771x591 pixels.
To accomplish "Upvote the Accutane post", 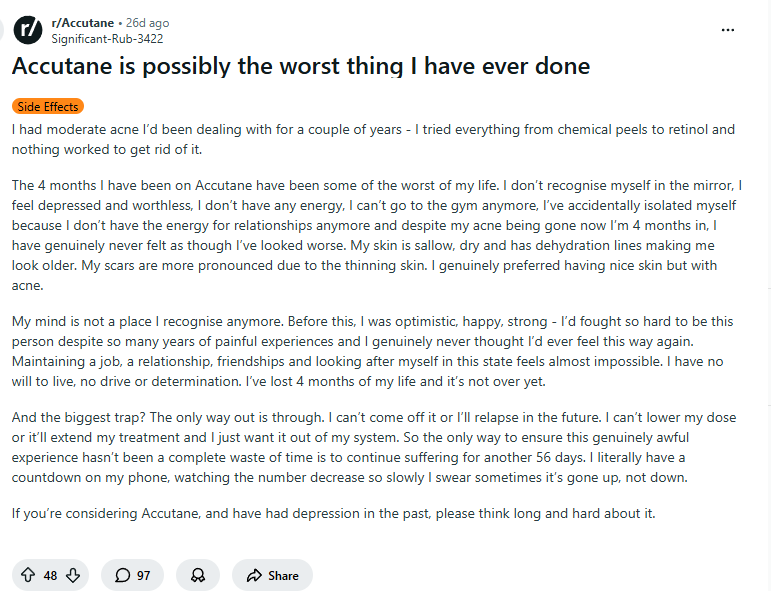I will coord(27,575).
